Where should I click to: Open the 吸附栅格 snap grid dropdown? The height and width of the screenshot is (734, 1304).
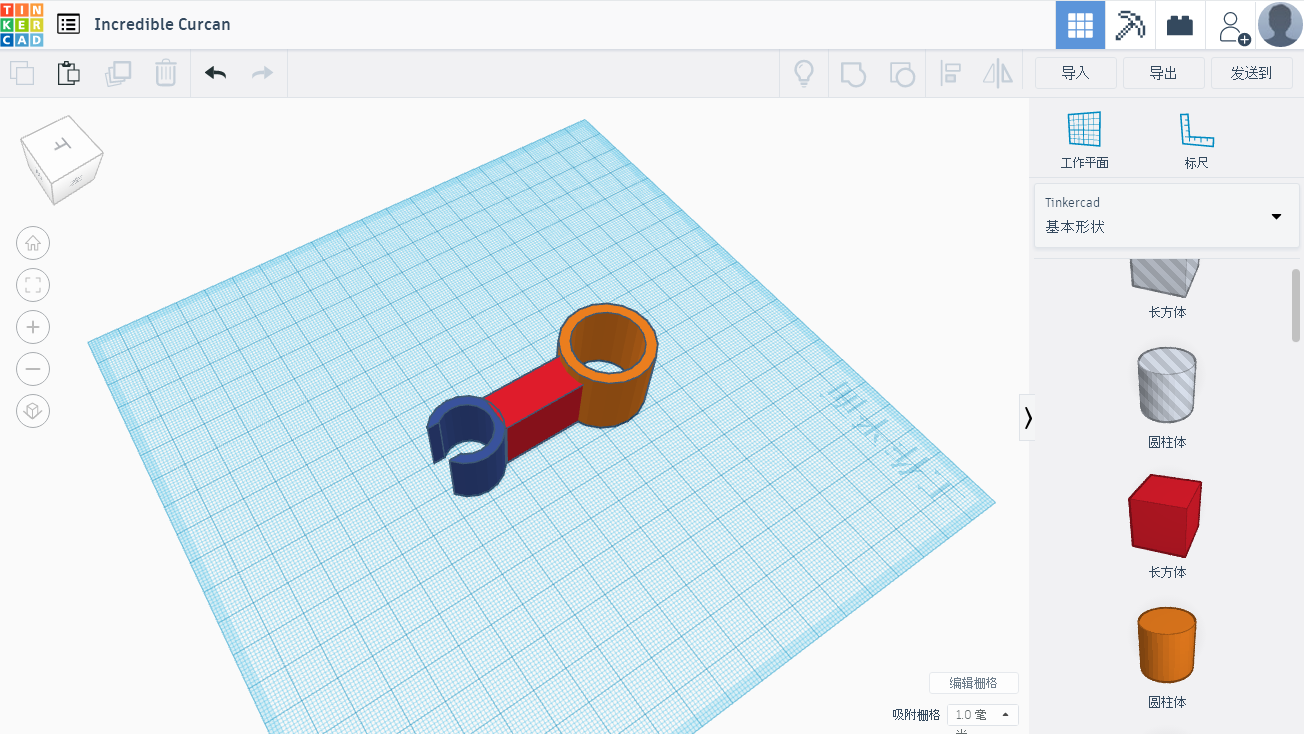coord(982,714)
